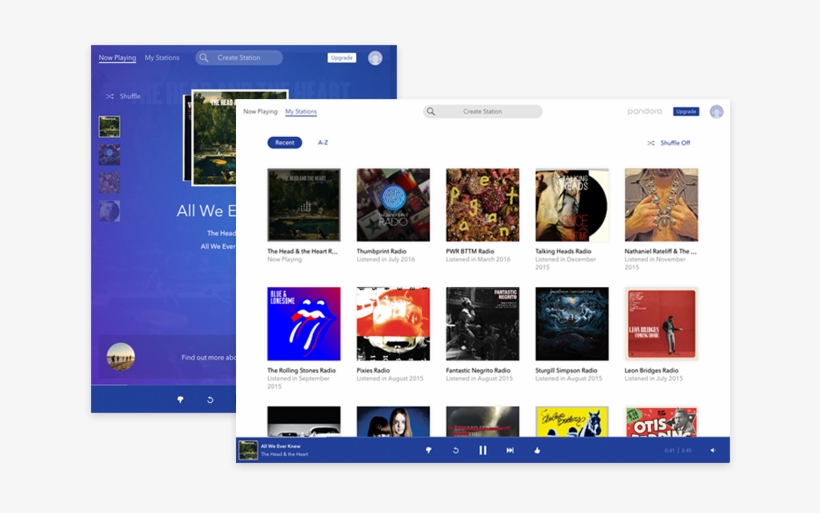This screenshot has width=820, height=513.
Task: Click the Create Station field in back window
Action: [x=239, y=58]
